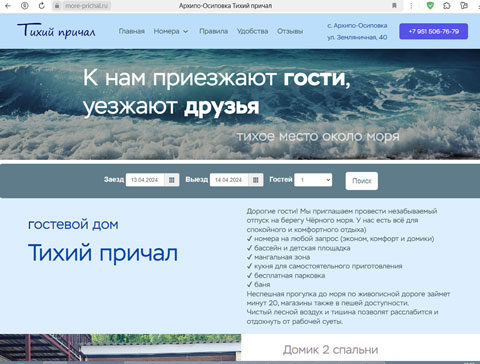Open the green shield protection icon
The image size is (480, 364).
tap(430, 5)
